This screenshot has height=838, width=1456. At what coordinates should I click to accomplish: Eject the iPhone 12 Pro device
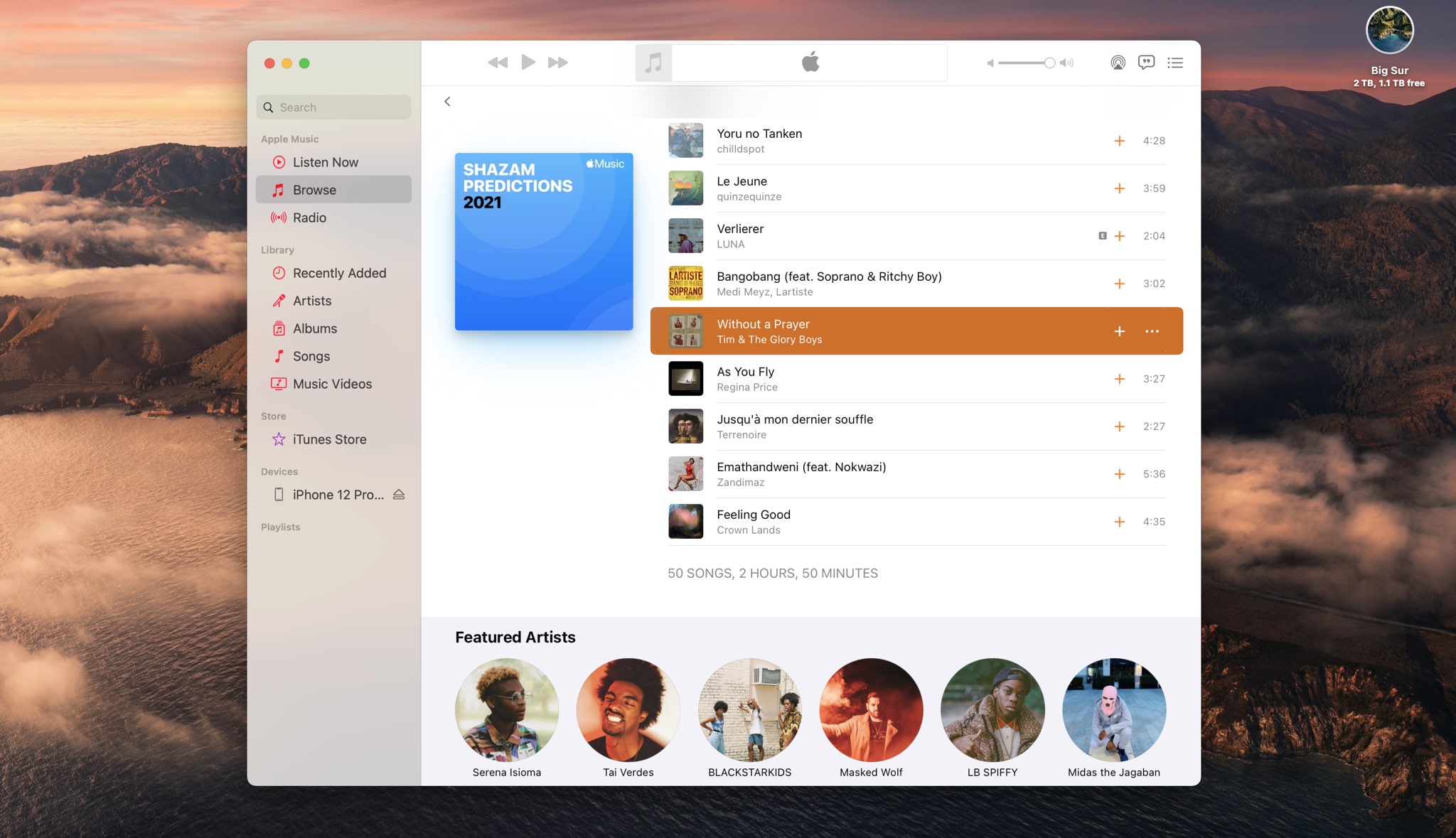click(399, 495)
